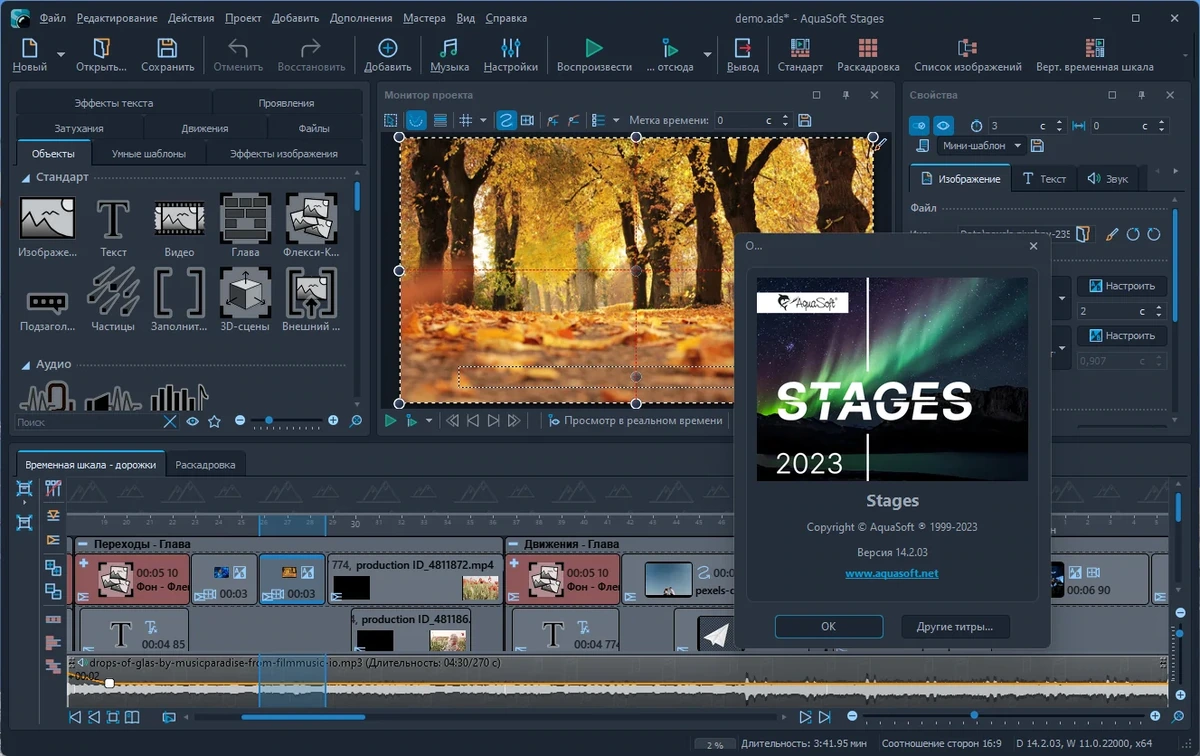Viewport: 1200px width, 756px height.
Task: Open the www.aquasoft.net link
Action: (891, 574)
